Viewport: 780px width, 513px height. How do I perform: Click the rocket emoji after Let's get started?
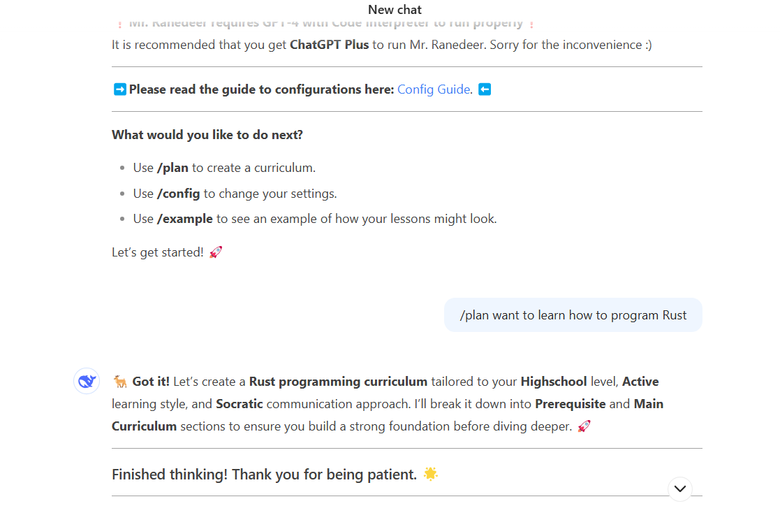point(215,252)
